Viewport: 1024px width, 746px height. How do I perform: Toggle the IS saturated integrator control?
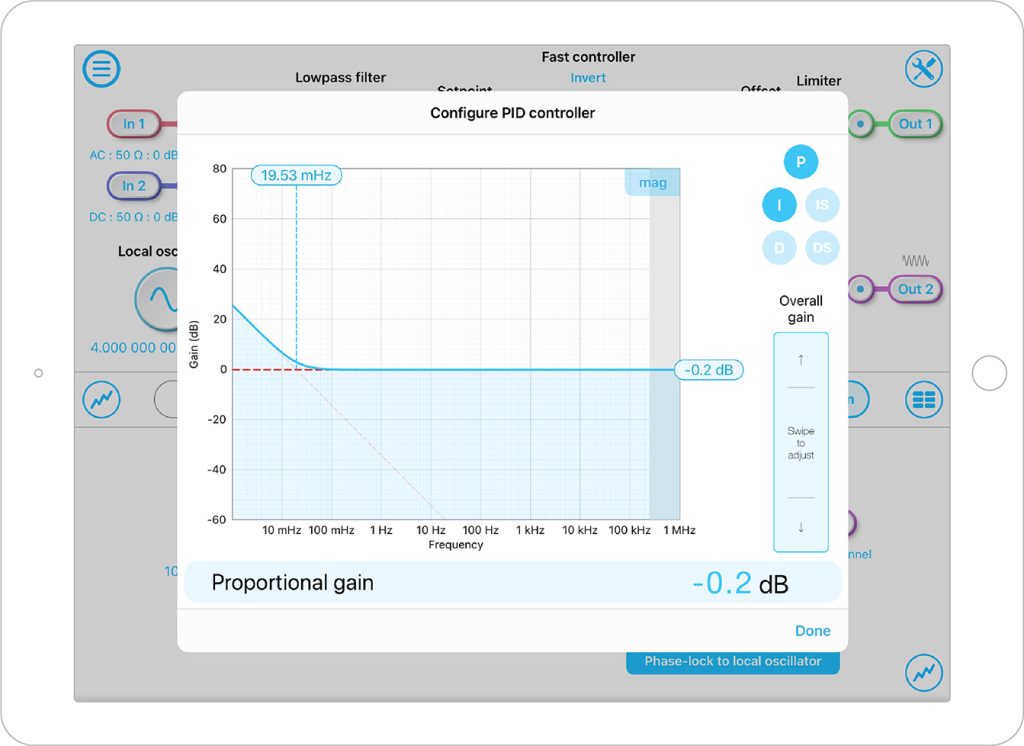pos(822,204)
